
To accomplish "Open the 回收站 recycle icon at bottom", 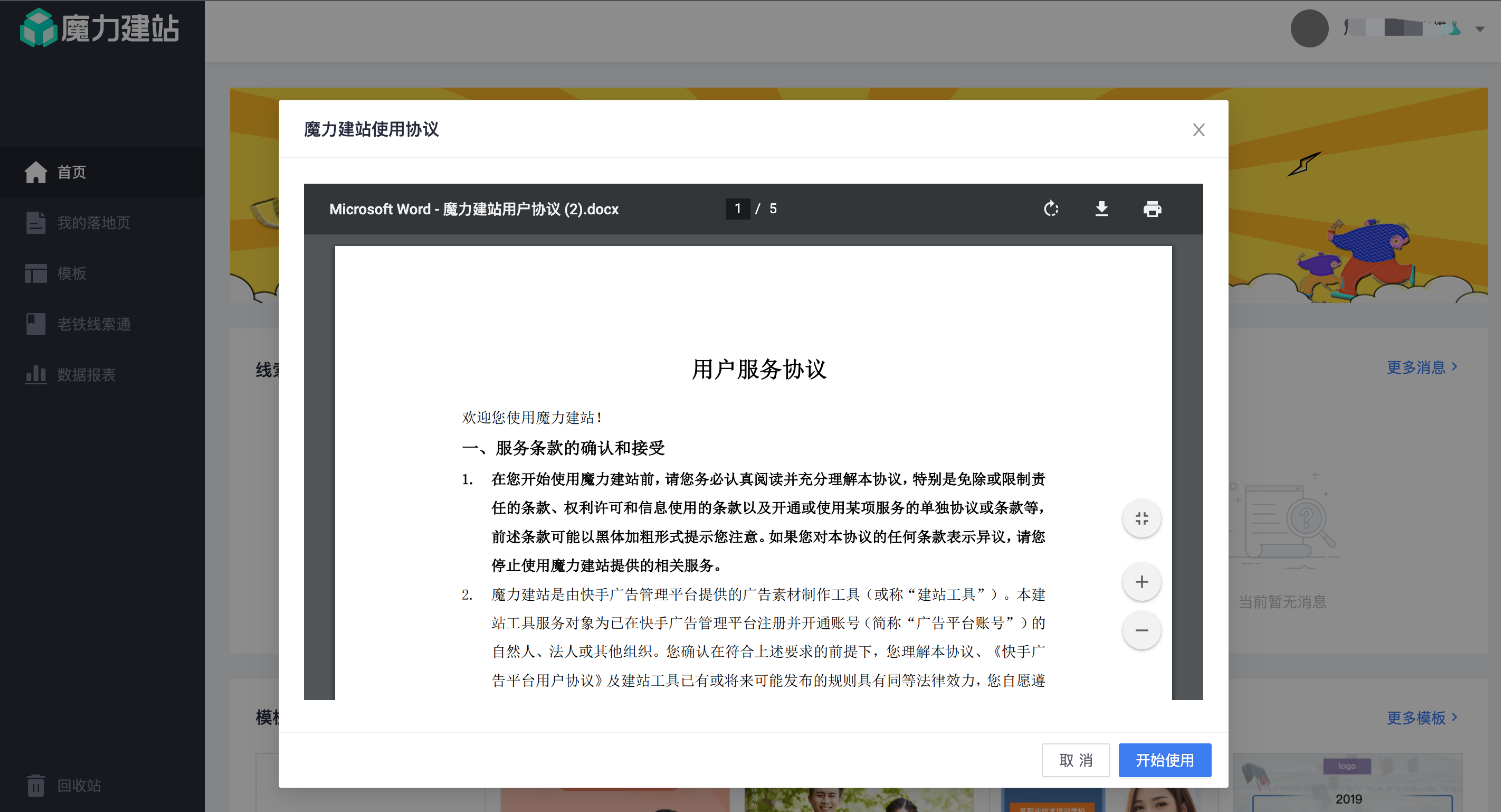I will click(36, 785).
